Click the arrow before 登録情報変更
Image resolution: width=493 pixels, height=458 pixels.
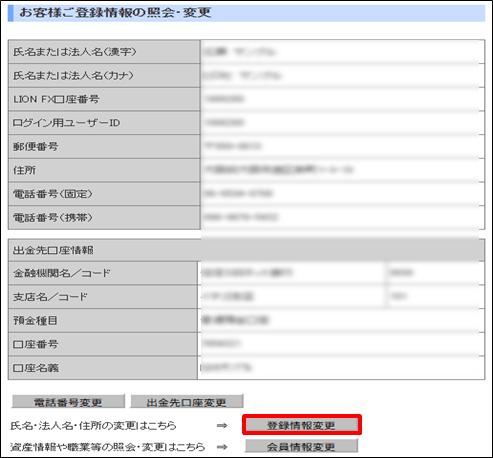[x=222, y=425]
